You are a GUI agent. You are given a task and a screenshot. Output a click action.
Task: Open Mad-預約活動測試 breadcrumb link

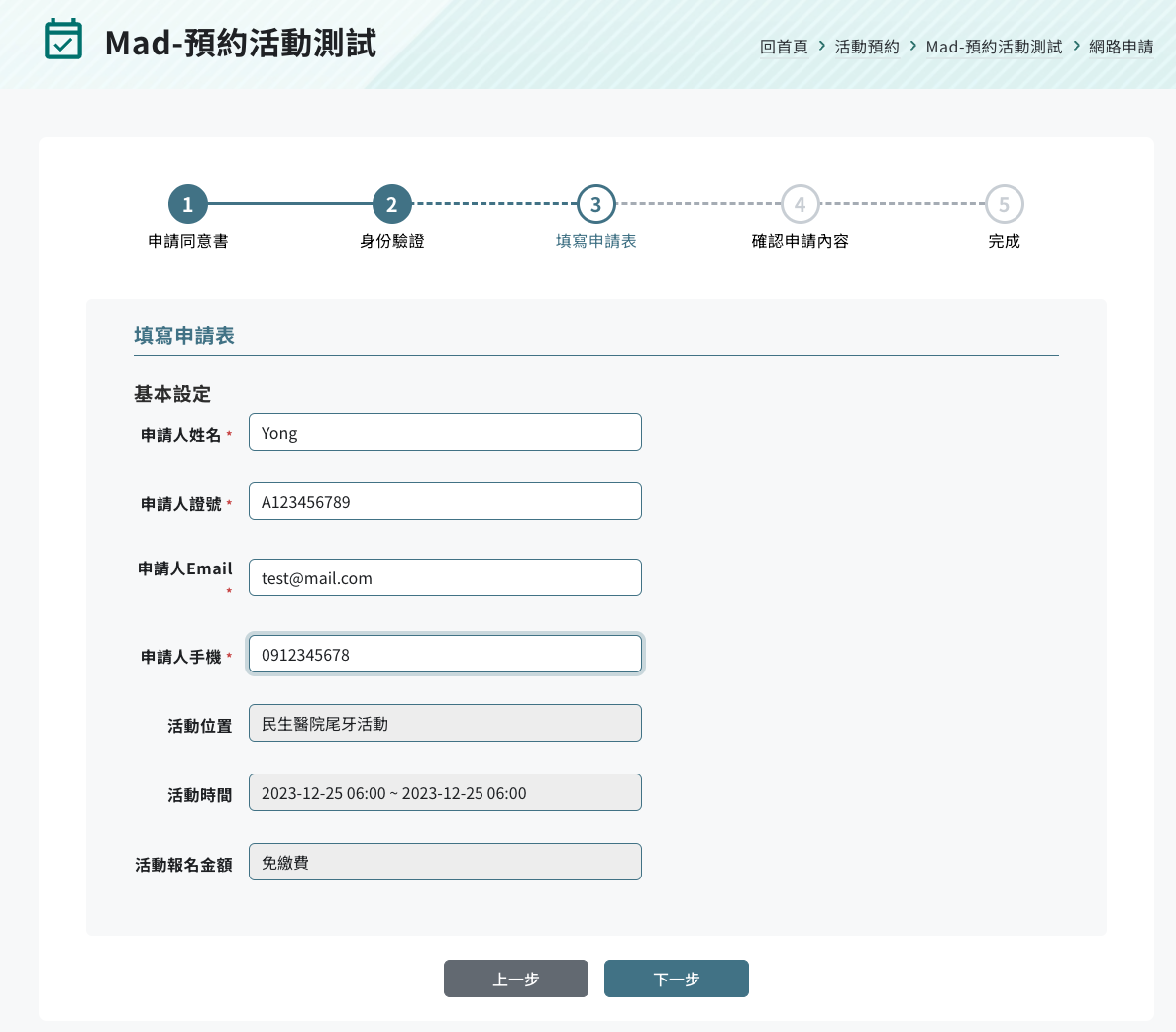point(994,47)
